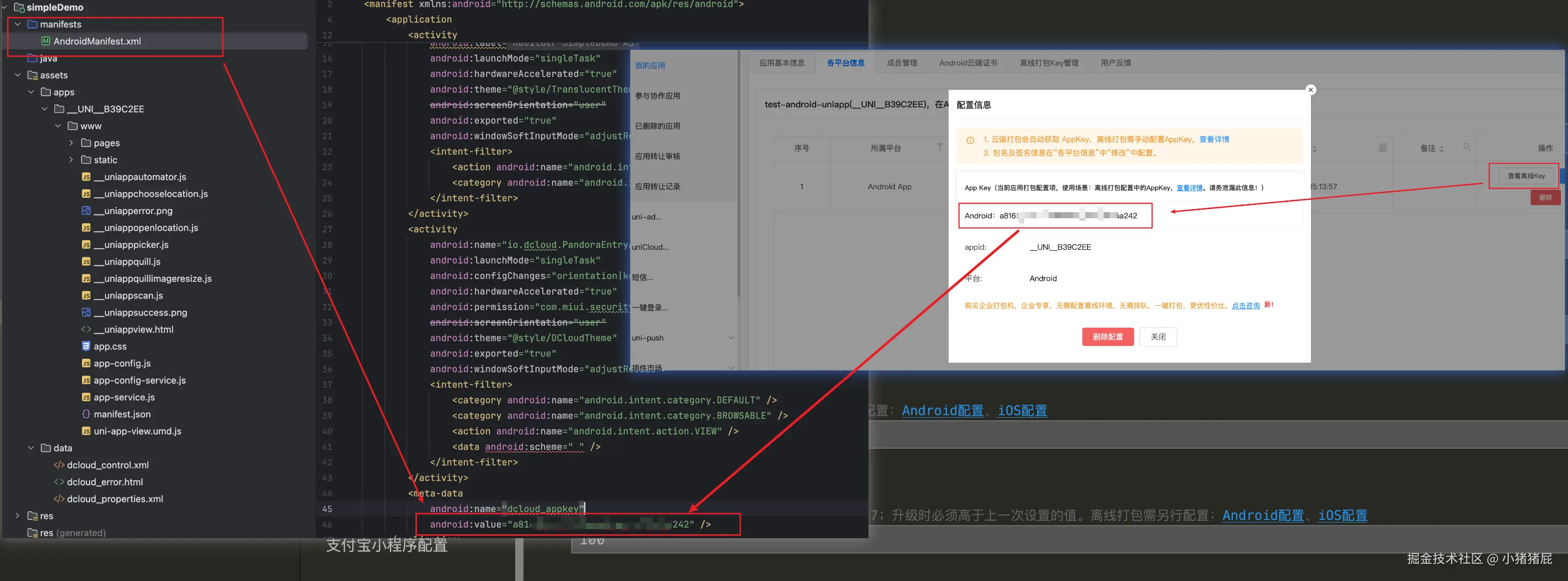The height and width of the screenshot is (581, 1568).
Task: Click the JavaScript icon beside app-service.js
Action: 86,397
